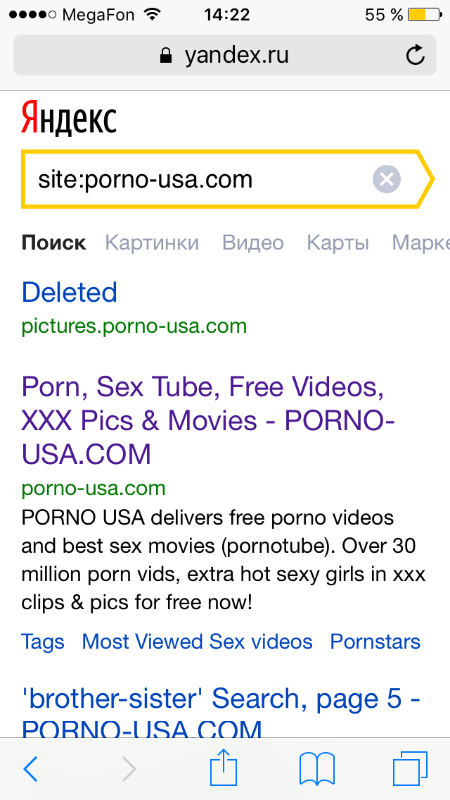Tap the Safari forward arrow
This screenshot has height=800, width=450.
point(129,769)
